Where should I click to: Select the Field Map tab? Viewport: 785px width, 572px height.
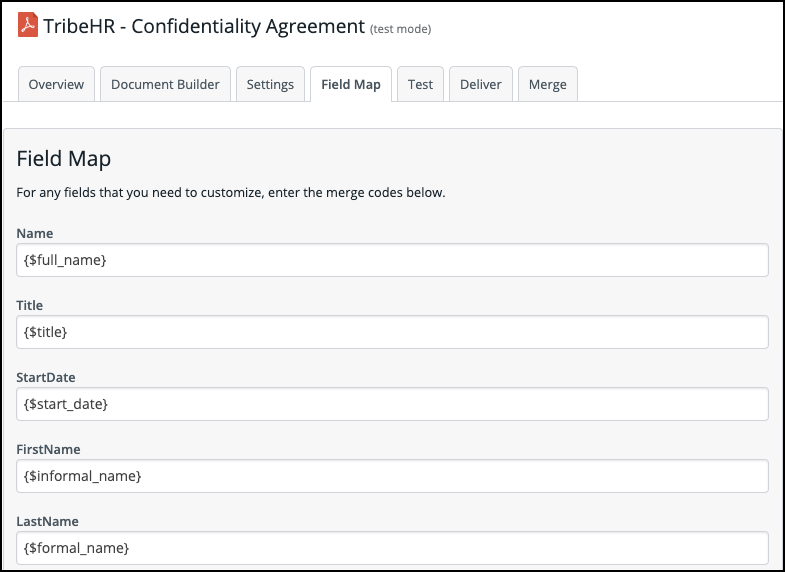coord(351,84)
